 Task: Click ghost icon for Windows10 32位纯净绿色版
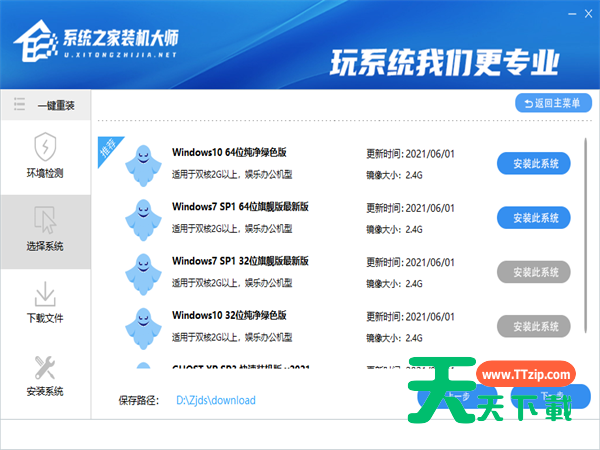[143, 329]
